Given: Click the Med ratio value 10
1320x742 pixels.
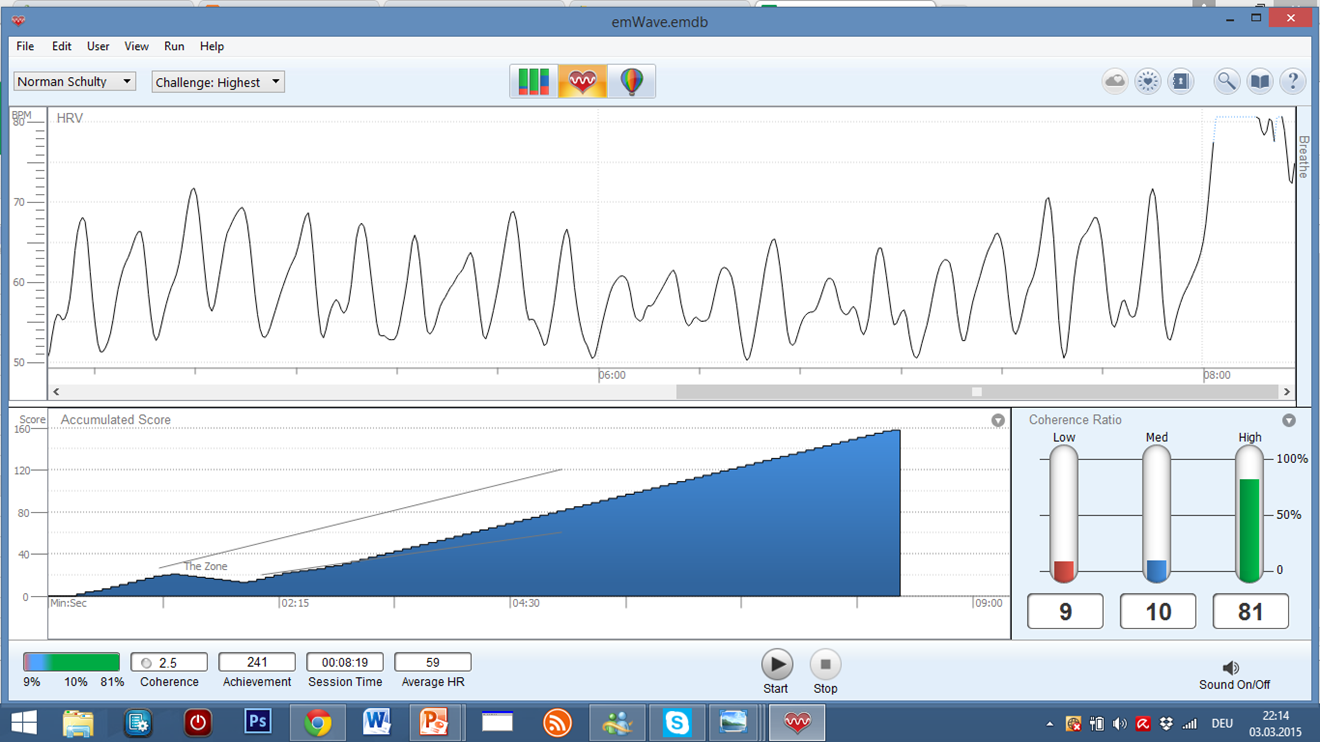Looking at the screenshot, I should (1158, 611).
